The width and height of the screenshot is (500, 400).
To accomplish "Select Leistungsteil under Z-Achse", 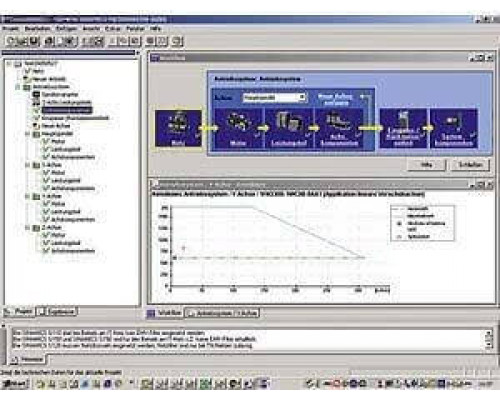I will (66, 243).
